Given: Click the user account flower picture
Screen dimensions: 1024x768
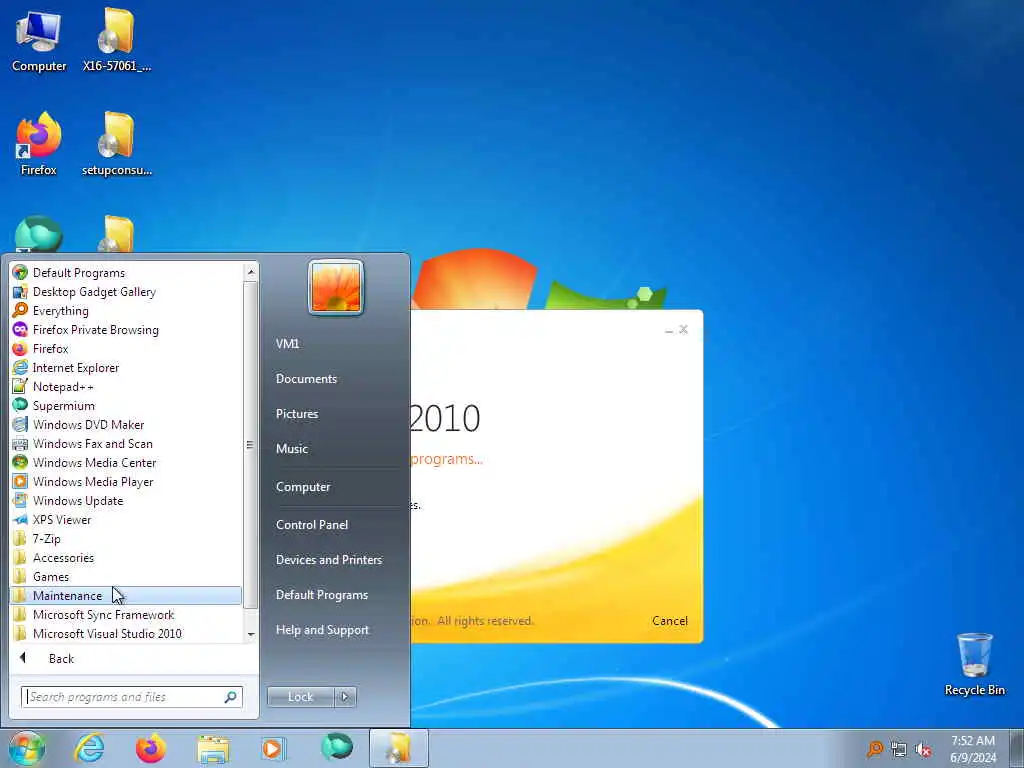Looking at the screenshot, I should coord(336,287).
